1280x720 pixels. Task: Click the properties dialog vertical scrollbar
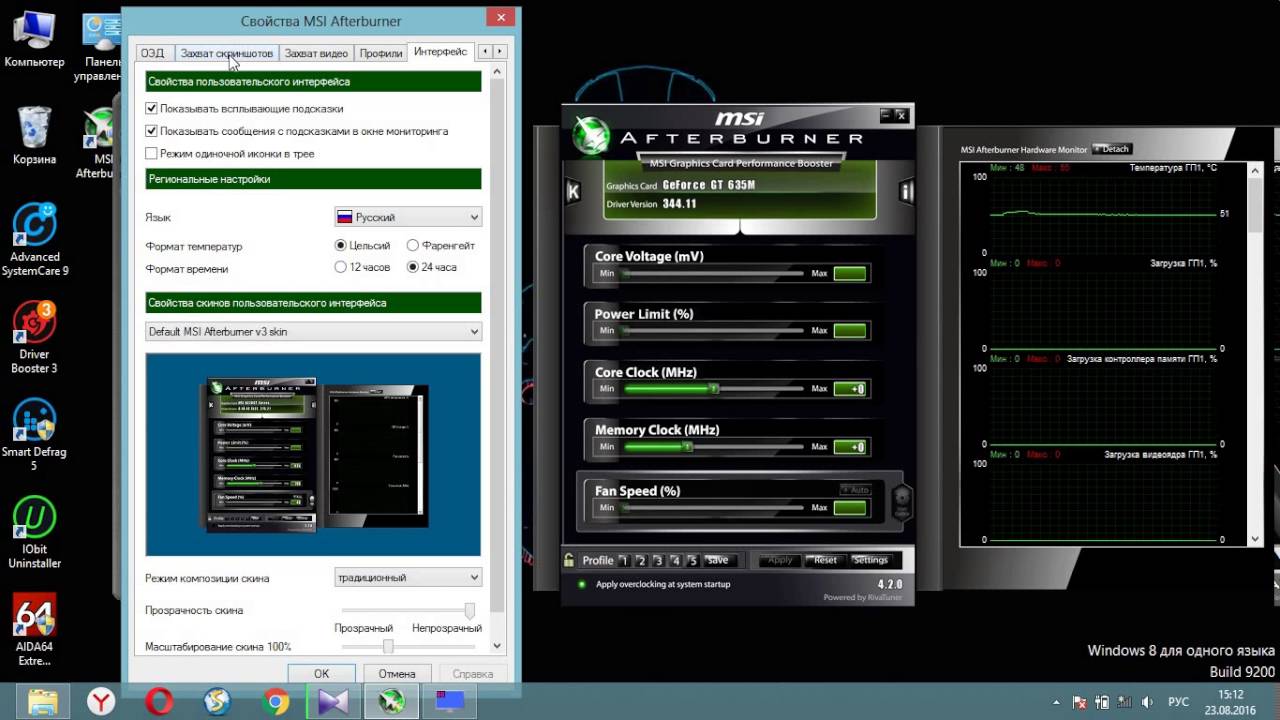pyautogui.click(x=498, y=358)
